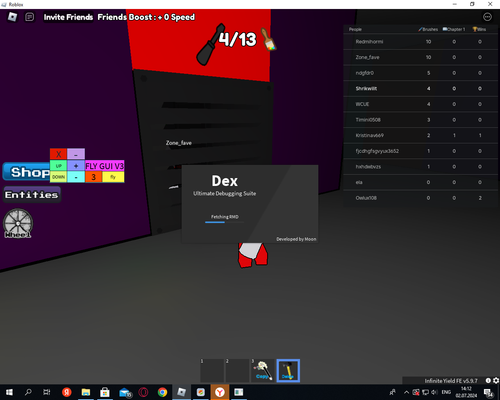The width and height of the screenshot is (500, 400).
Task: Click 'Developed by Moon' text
Action: (x=296, y=239)
